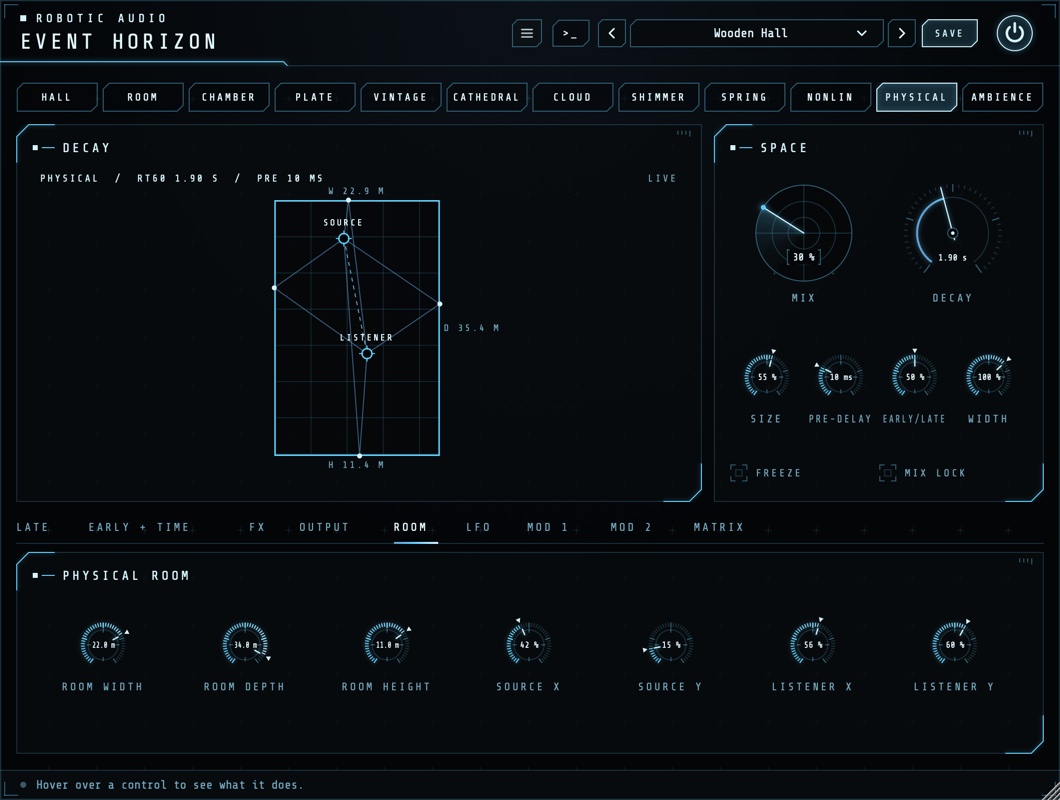Select the CATHEDRAL reverb type
Image resolution: width=1060 pixels, height=800 pixels.
click(x=486, y=97)
